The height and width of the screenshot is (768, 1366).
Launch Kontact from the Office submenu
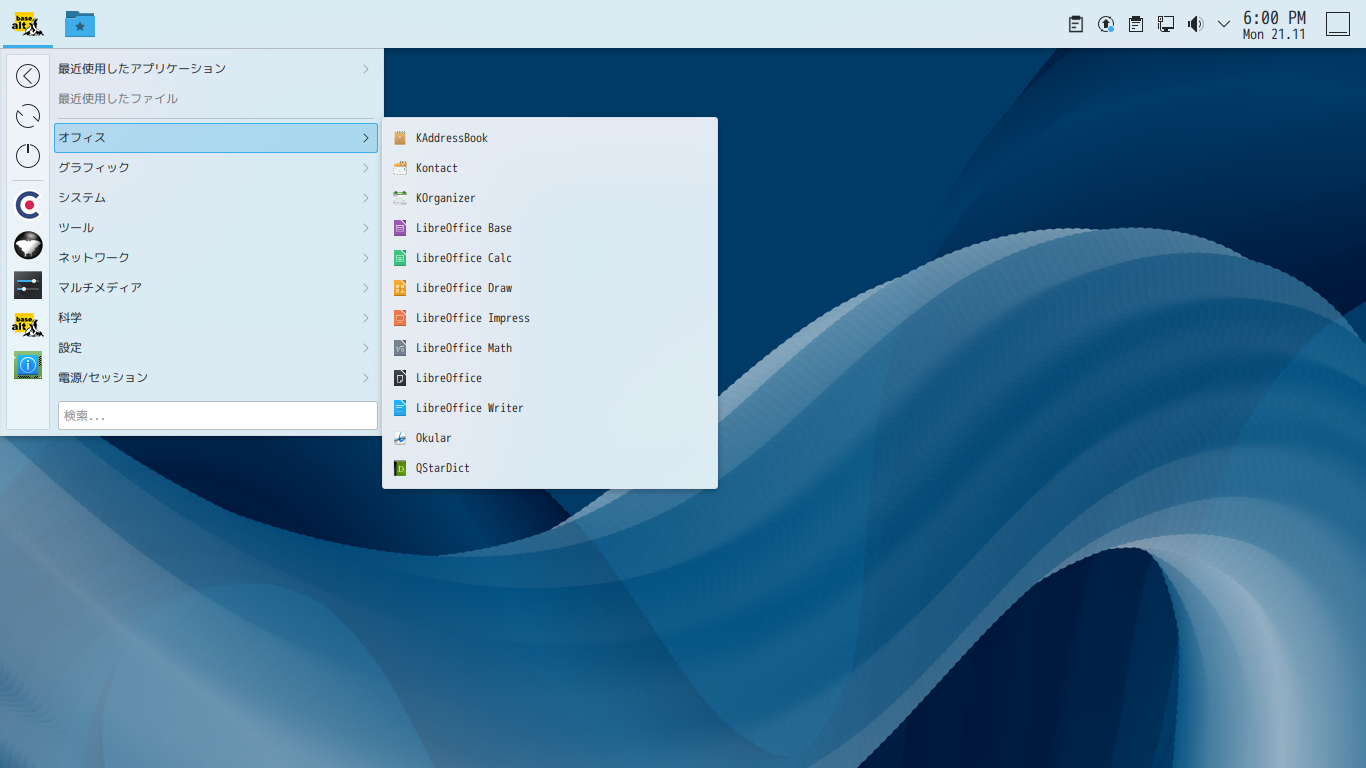click(x=550, y=168)
